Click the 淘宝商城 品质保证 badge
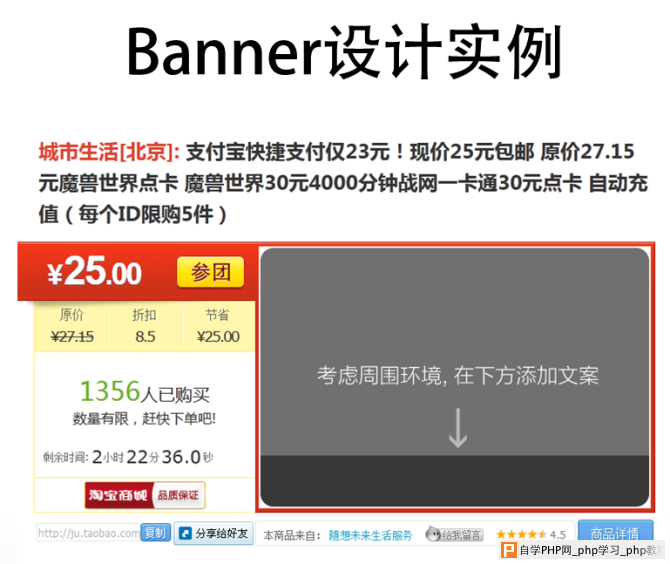 click(145, 495)
